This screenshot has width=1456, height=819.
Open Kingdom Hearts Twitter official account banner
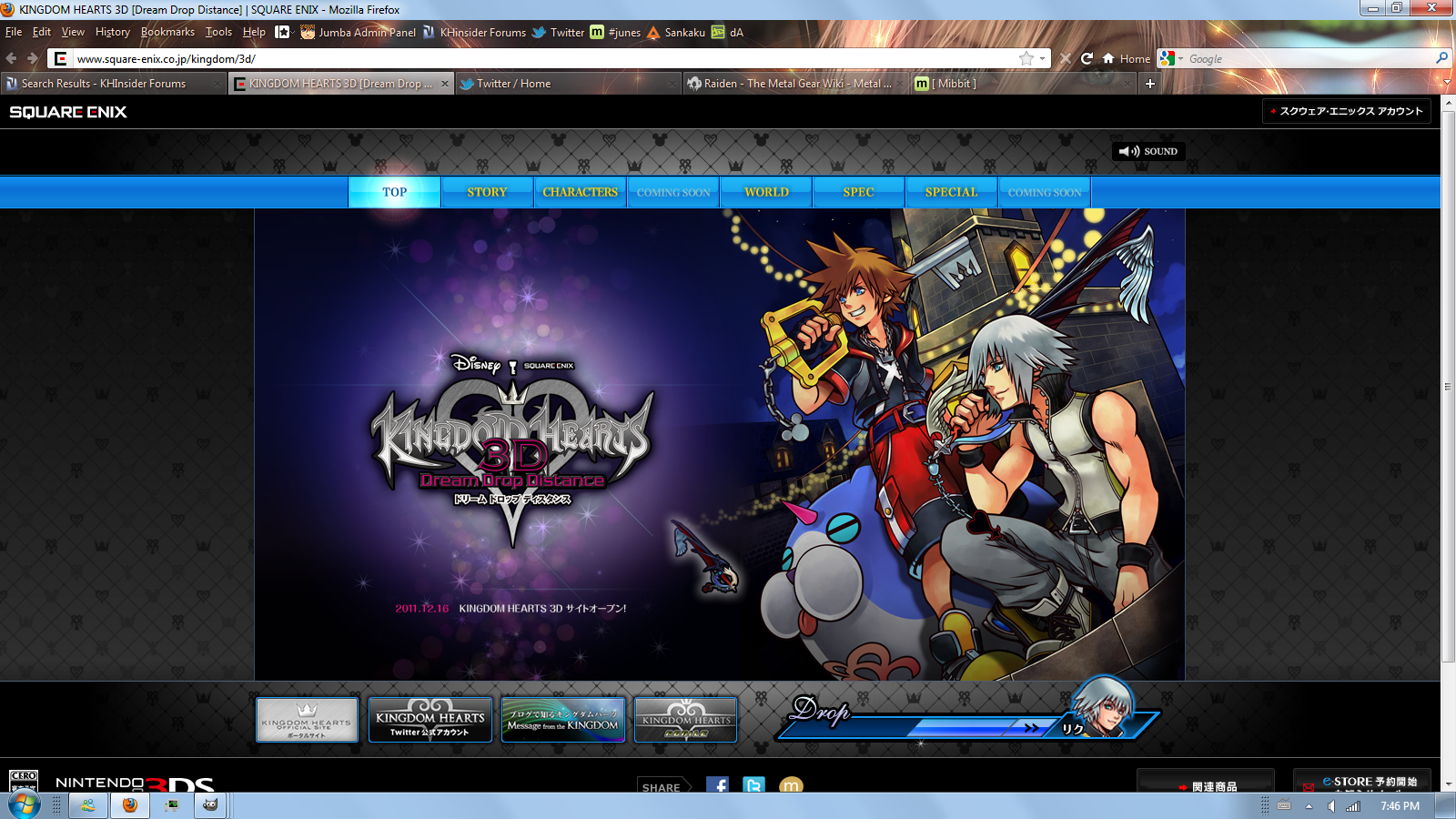[x=430, y=719]
